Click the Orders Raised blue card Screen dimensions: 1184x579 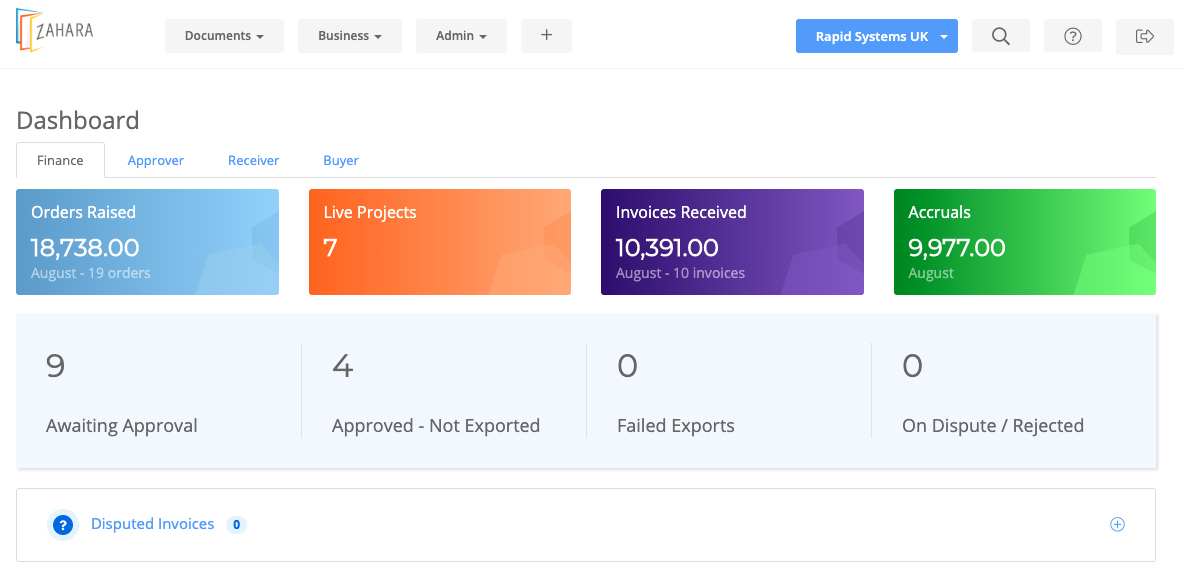(147, 242)
